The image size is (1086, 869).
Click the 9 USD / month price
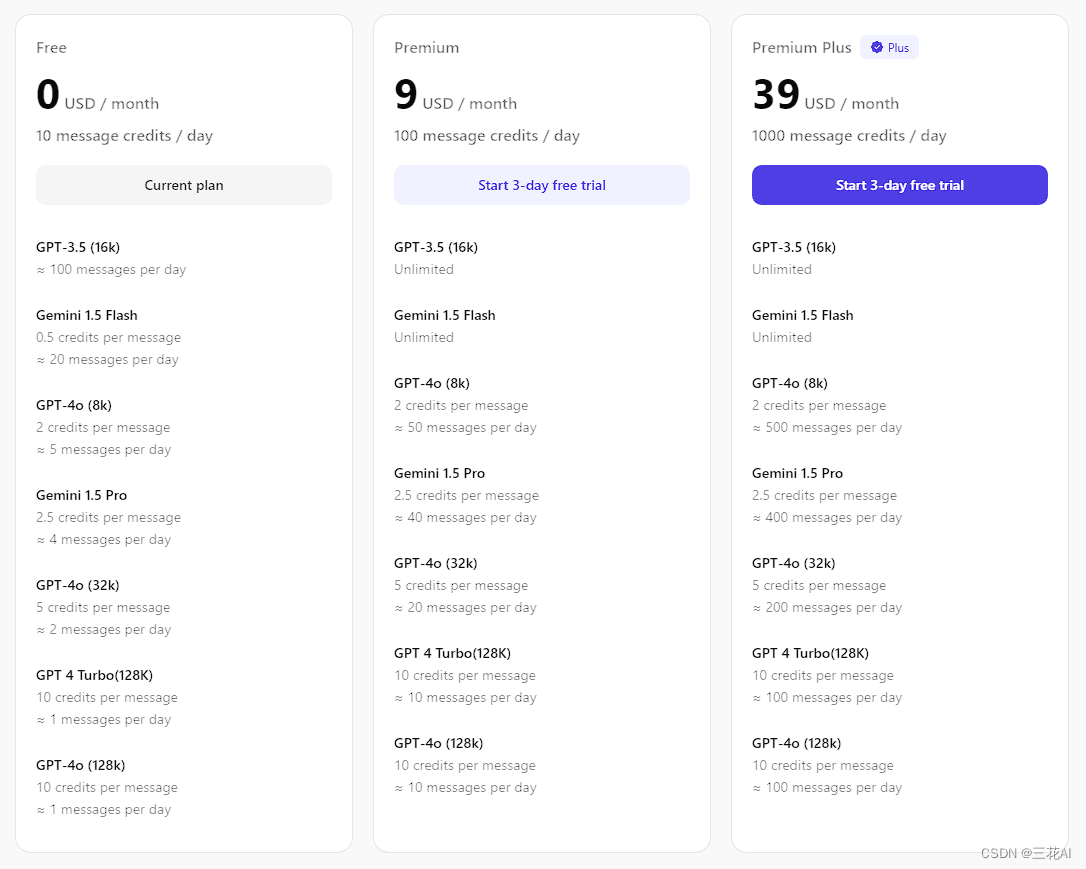point(456,96)
